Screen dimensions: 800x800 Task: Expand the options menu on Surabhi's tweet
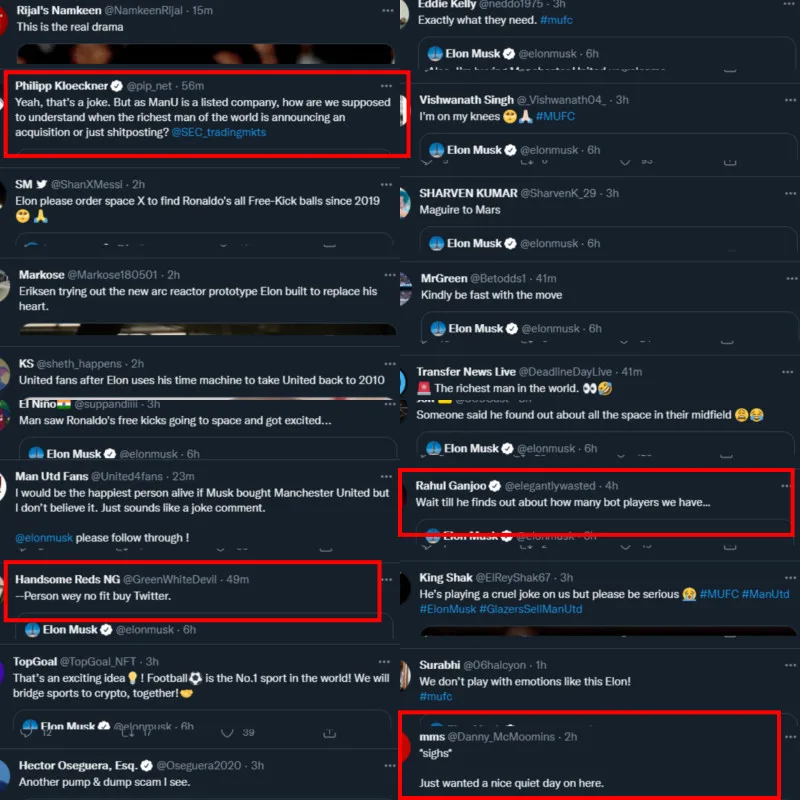[790, 665]
